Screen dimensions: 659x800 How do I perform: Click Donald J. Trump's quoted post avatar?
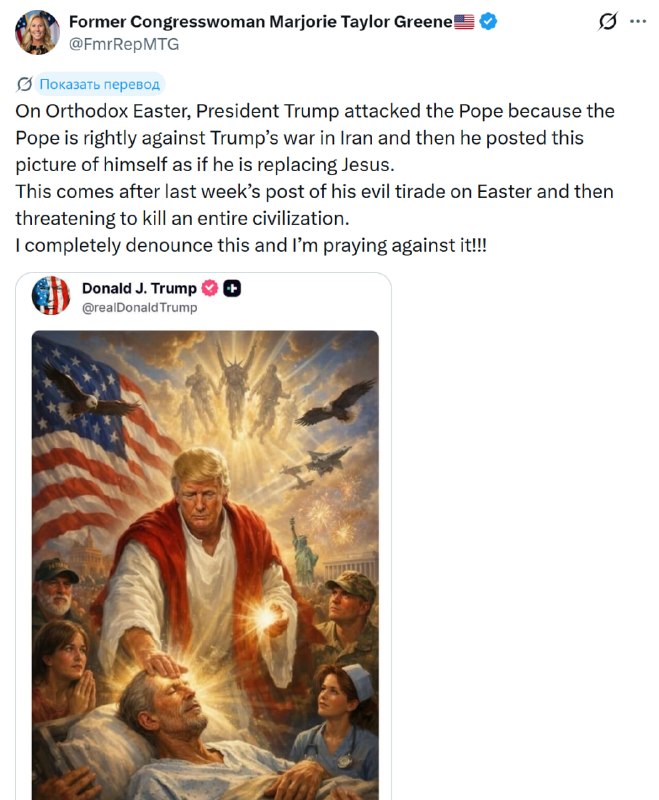coord(51,296)
